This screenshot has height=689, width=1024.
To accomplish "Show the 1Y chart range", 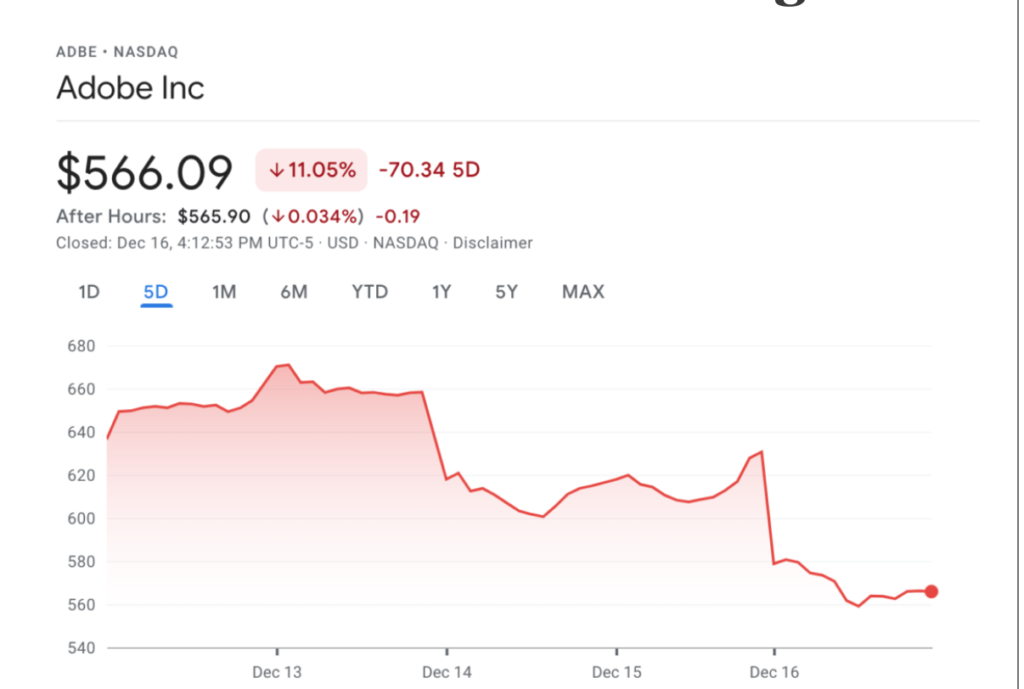I will [x=442, y=292].
